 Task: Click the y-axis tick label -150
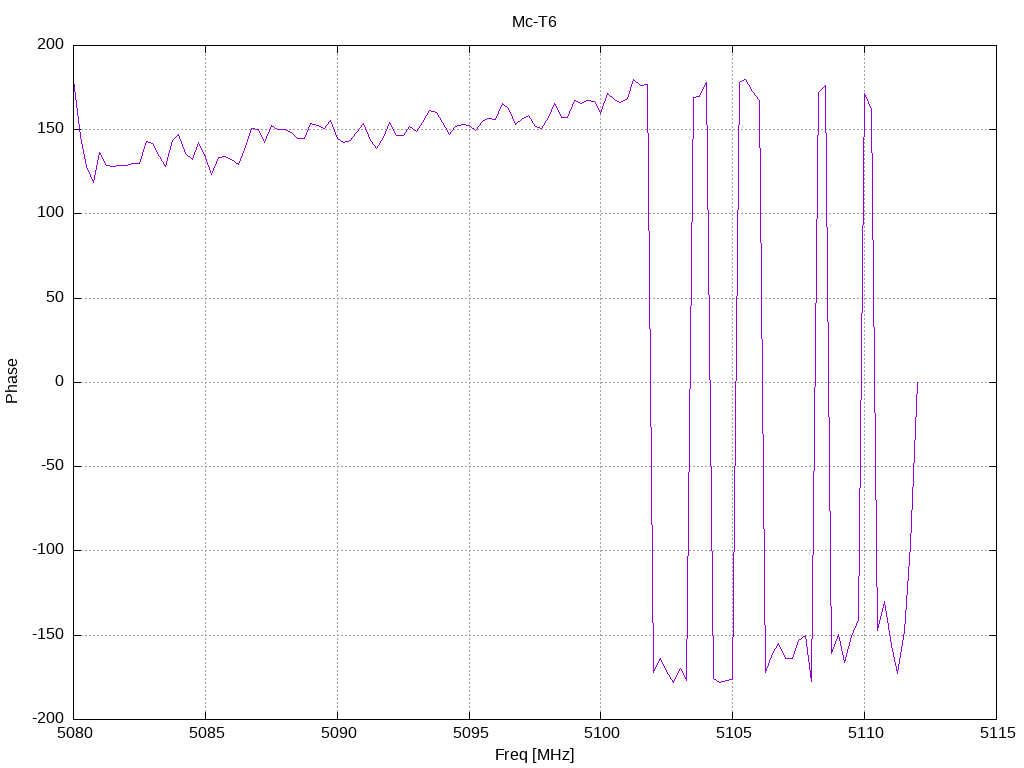pos(48,634)
